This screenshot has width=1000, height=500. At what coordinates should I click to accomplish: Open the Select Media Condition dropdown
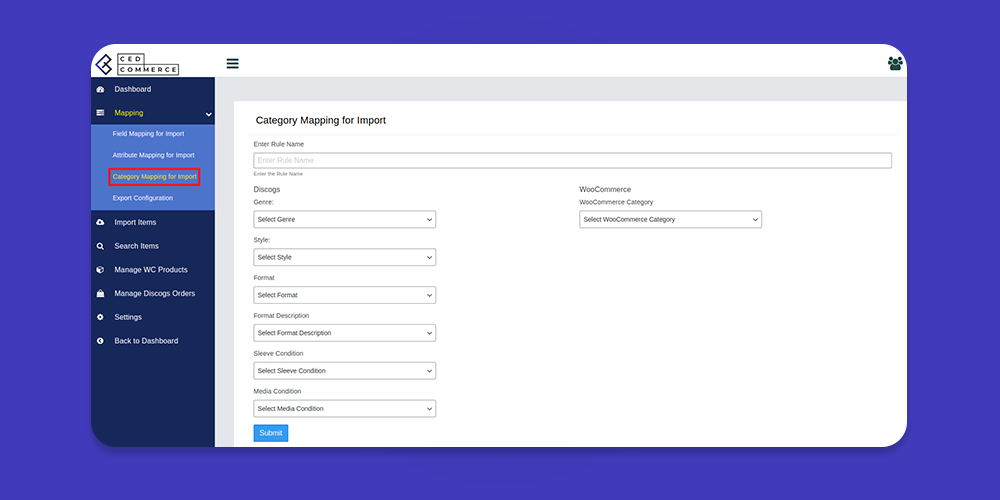344,408
